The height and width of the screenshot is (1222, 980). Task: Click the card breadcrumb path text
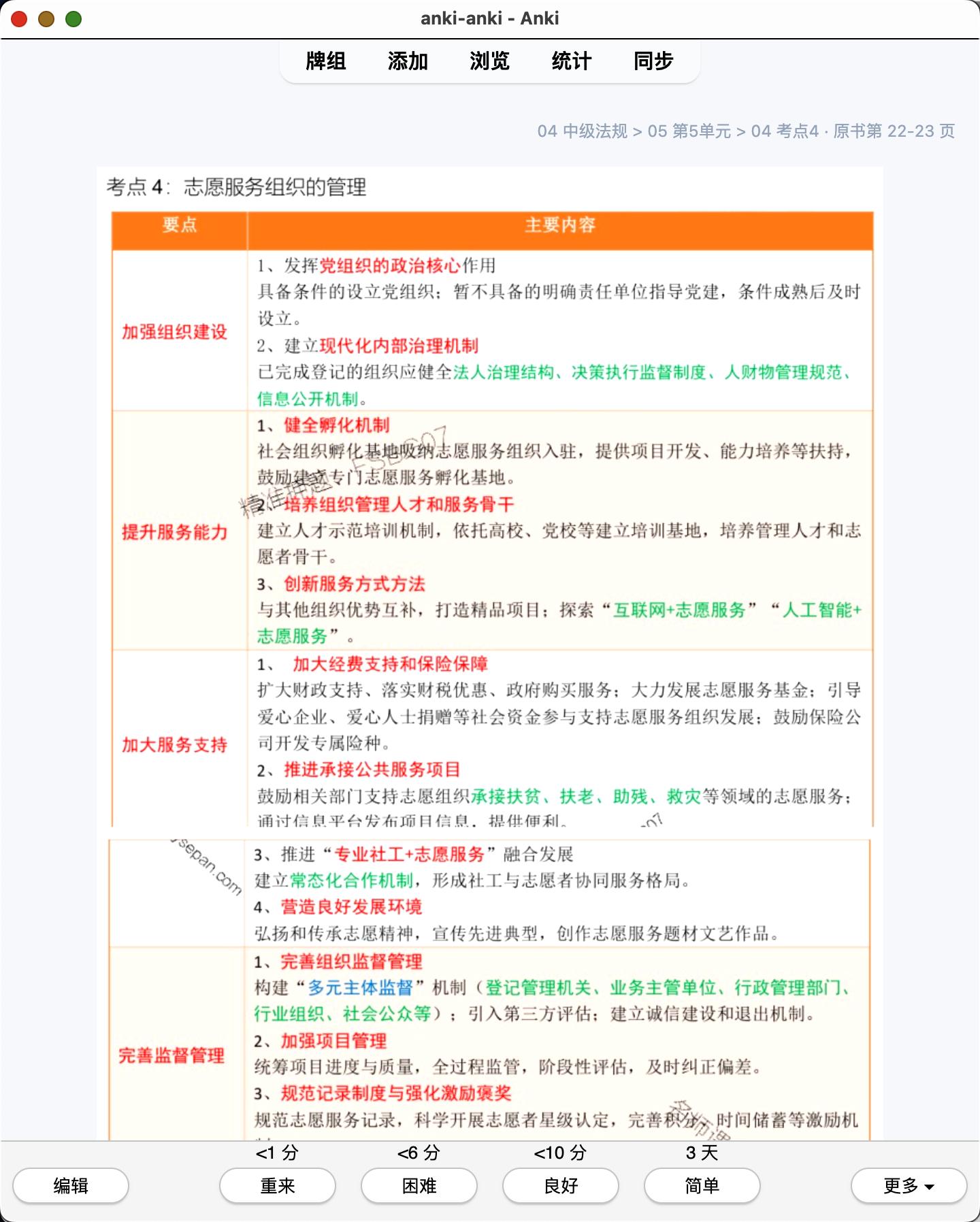tap(746, 131)
